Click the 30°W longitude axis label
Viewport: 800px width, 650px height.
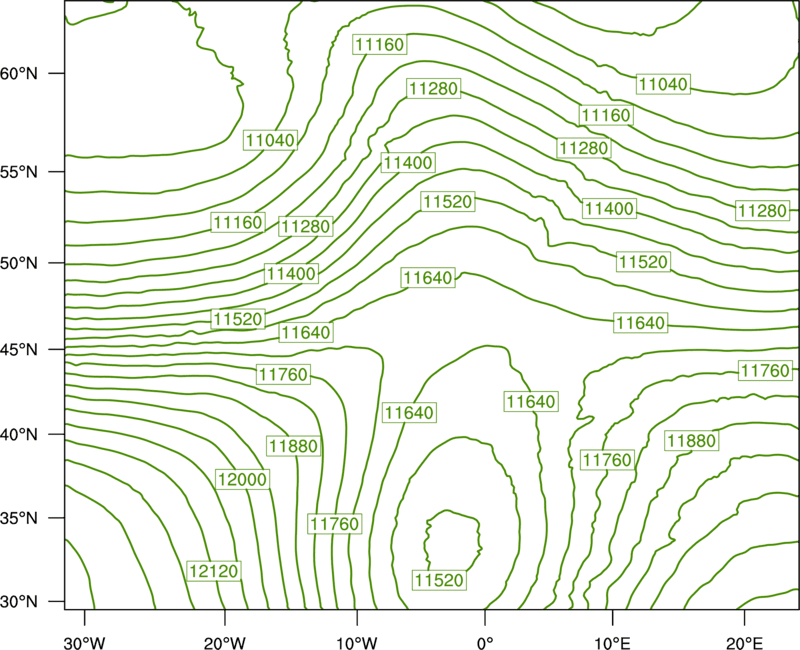85,643
